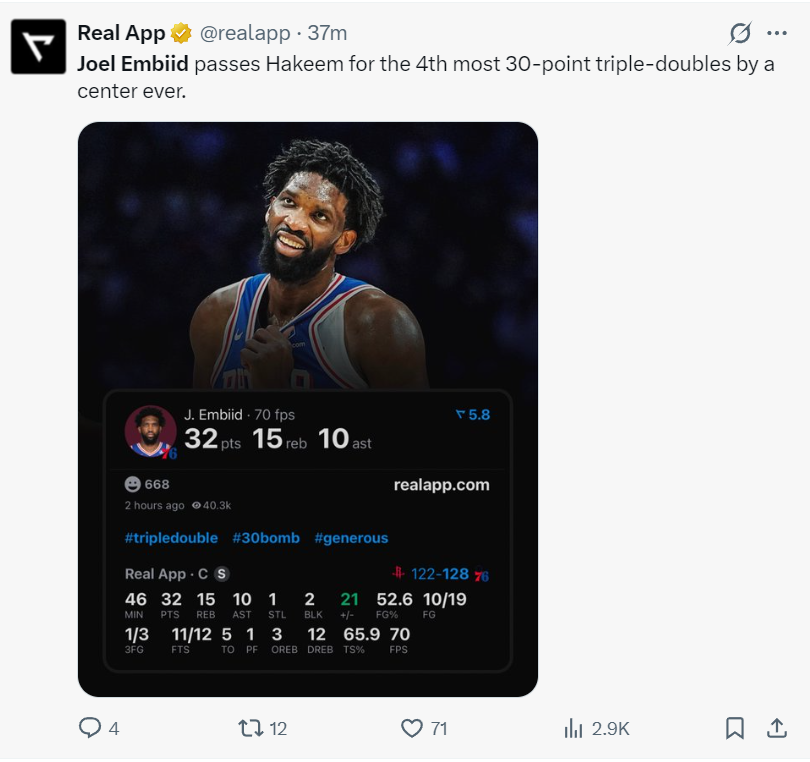Click the reply speech bubble icon
810x762 pixels.
[x=90, y=729]
